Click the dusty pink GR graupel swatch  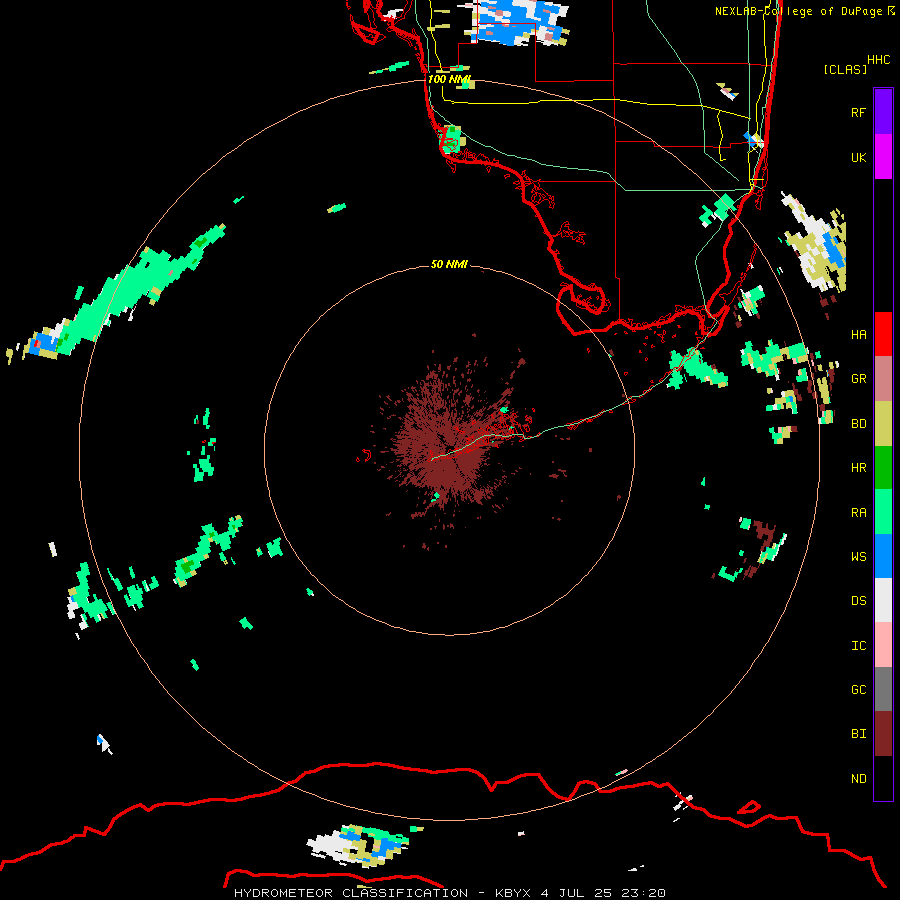coord(883,378)
